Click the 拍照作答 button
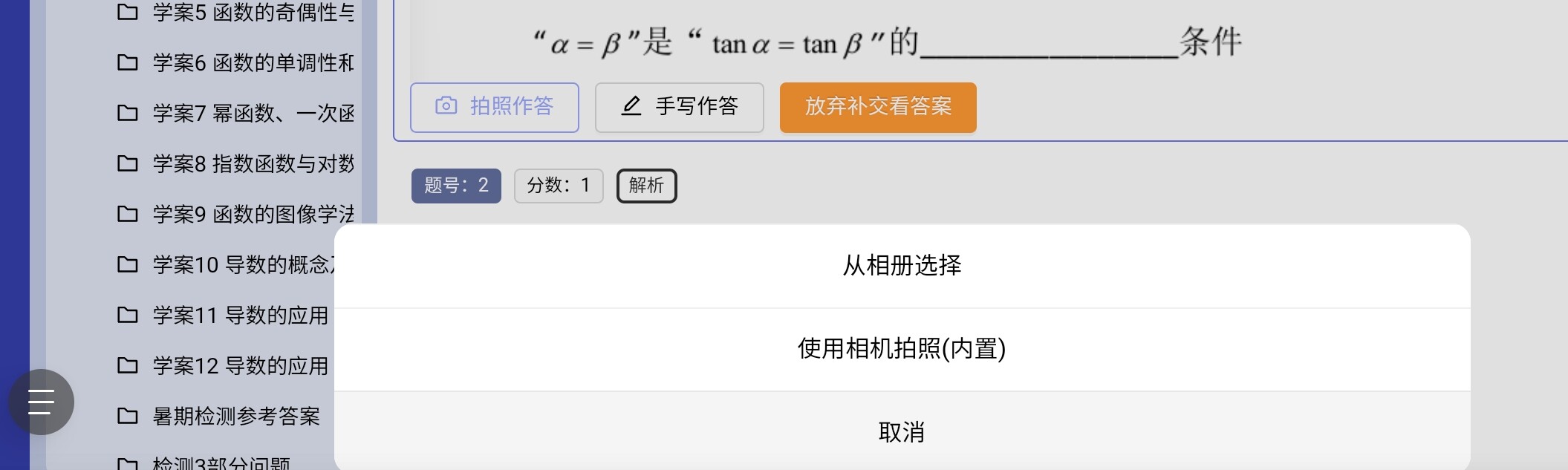Viewport: 1568px width, 470px height. 495,107
